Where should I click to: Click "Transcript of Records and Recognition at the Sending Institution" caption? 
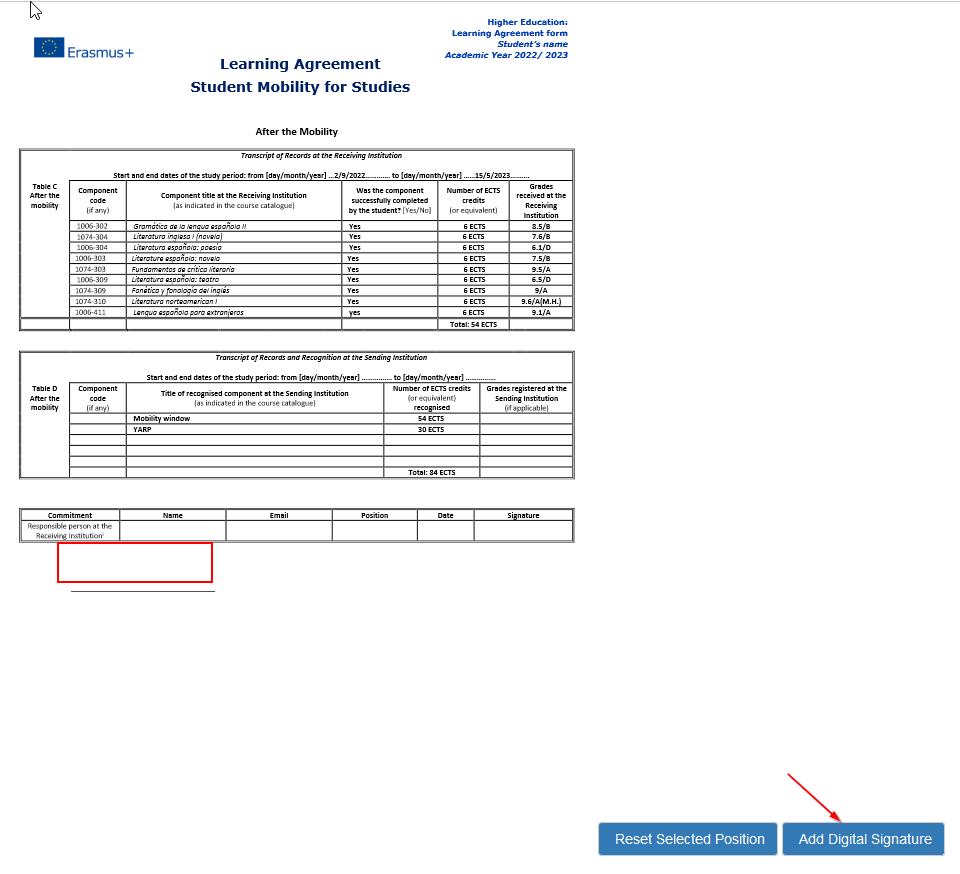click(321, 357)
